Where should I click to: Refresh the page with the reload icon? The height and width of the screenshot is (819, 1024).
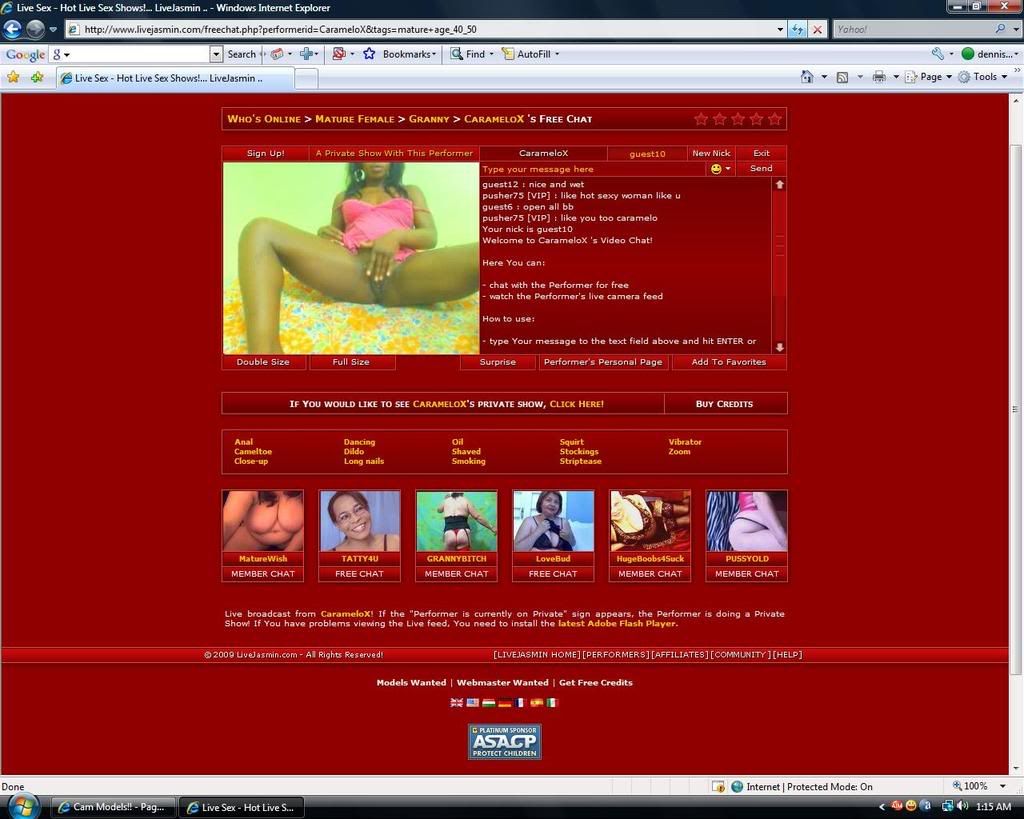tap(798, 29)
